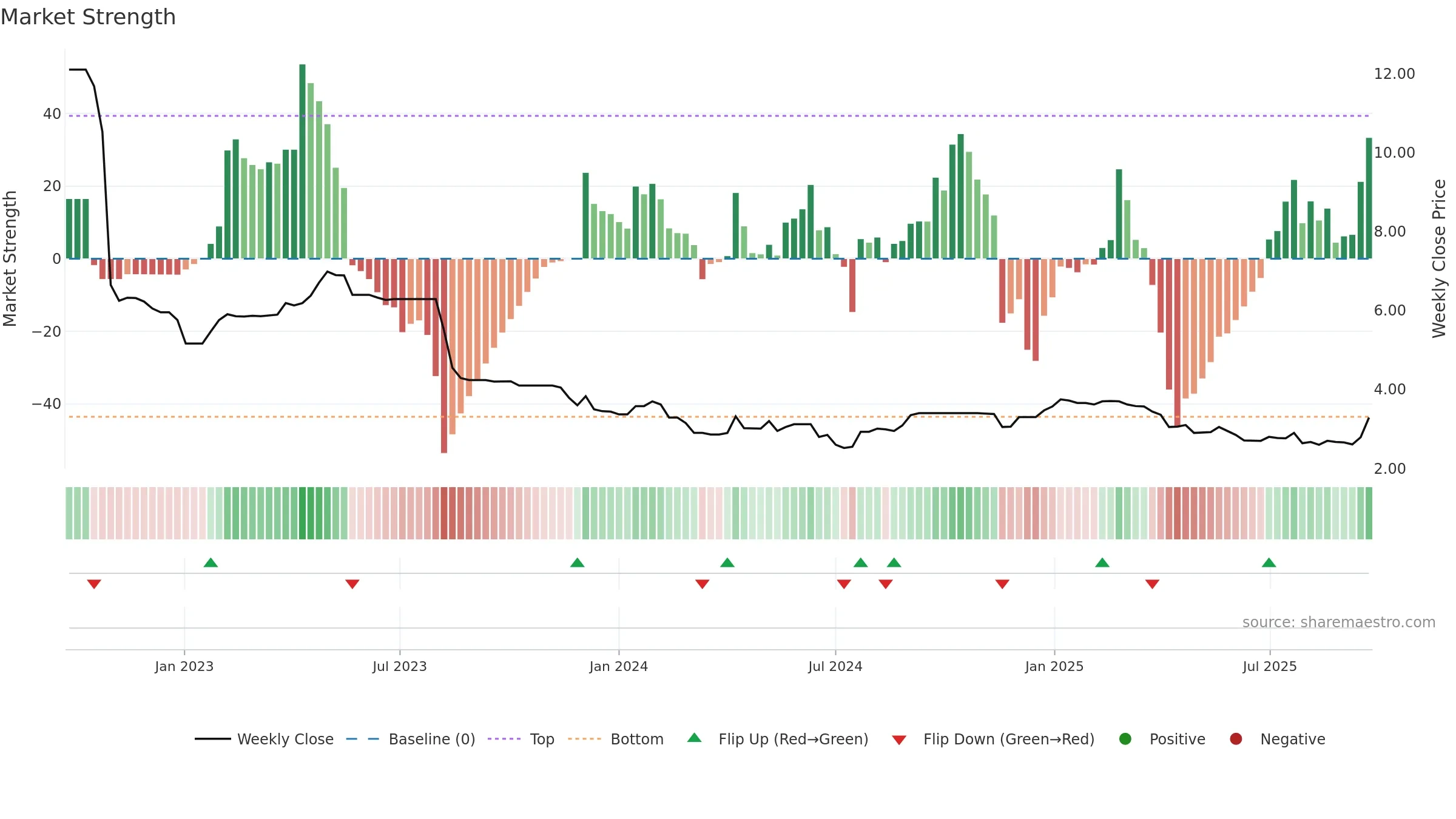The height and width of the screenshot is (819, 1456).
Task: Click the 12.00 tick on the price axis
Action: pyautogui.click(x=1395, y=74)
